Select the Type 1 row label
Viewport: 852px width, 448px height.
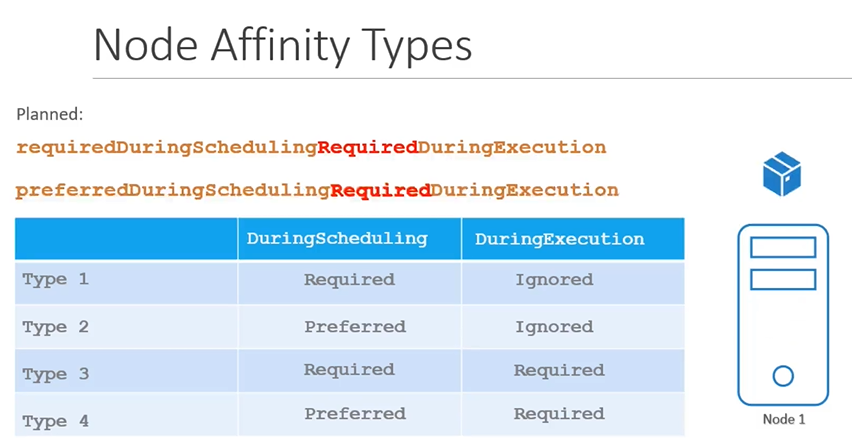pyautogui.click(x=56, y=280)
